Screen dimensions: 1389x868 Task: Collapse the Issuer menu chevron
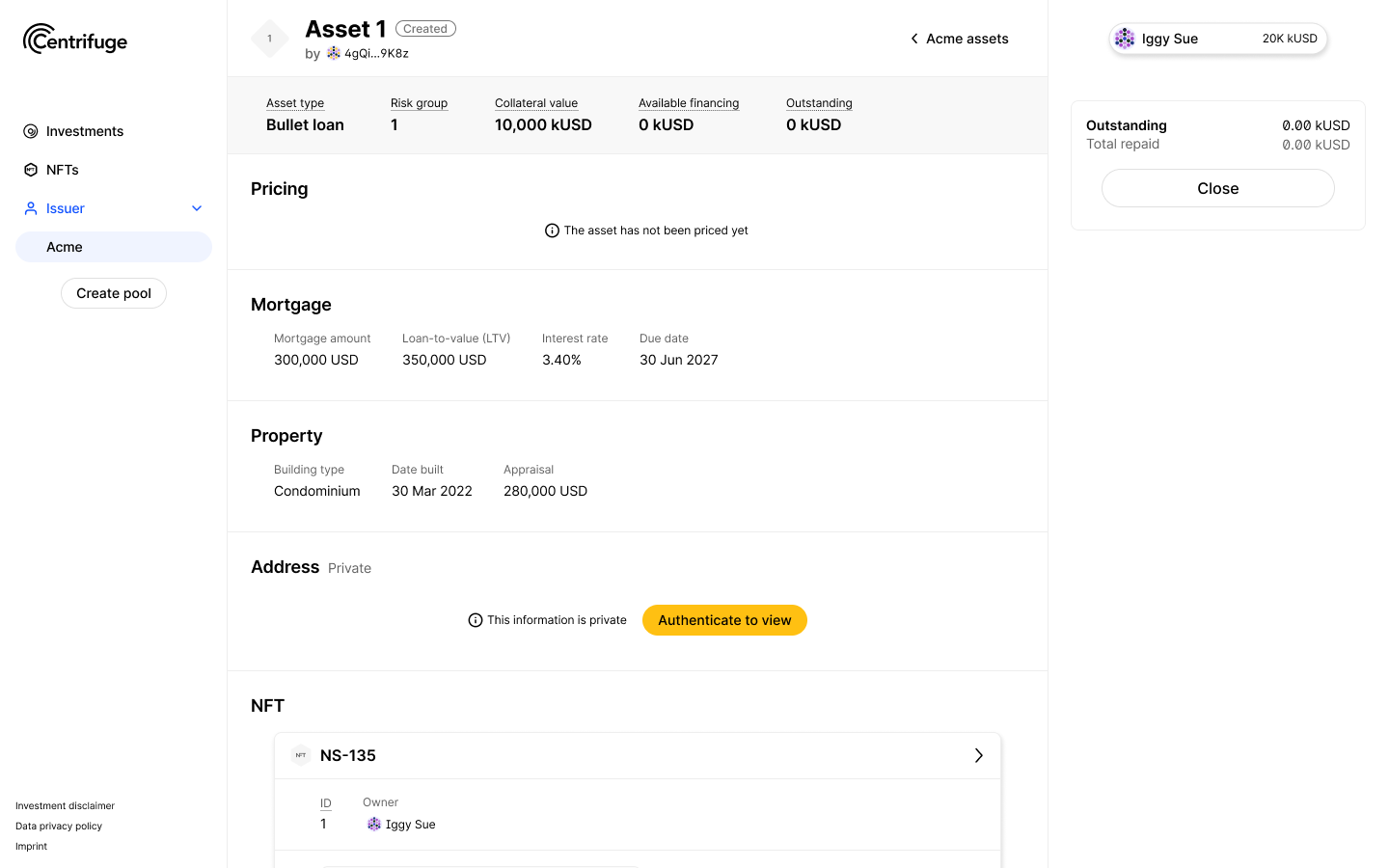tap(197, 208)
